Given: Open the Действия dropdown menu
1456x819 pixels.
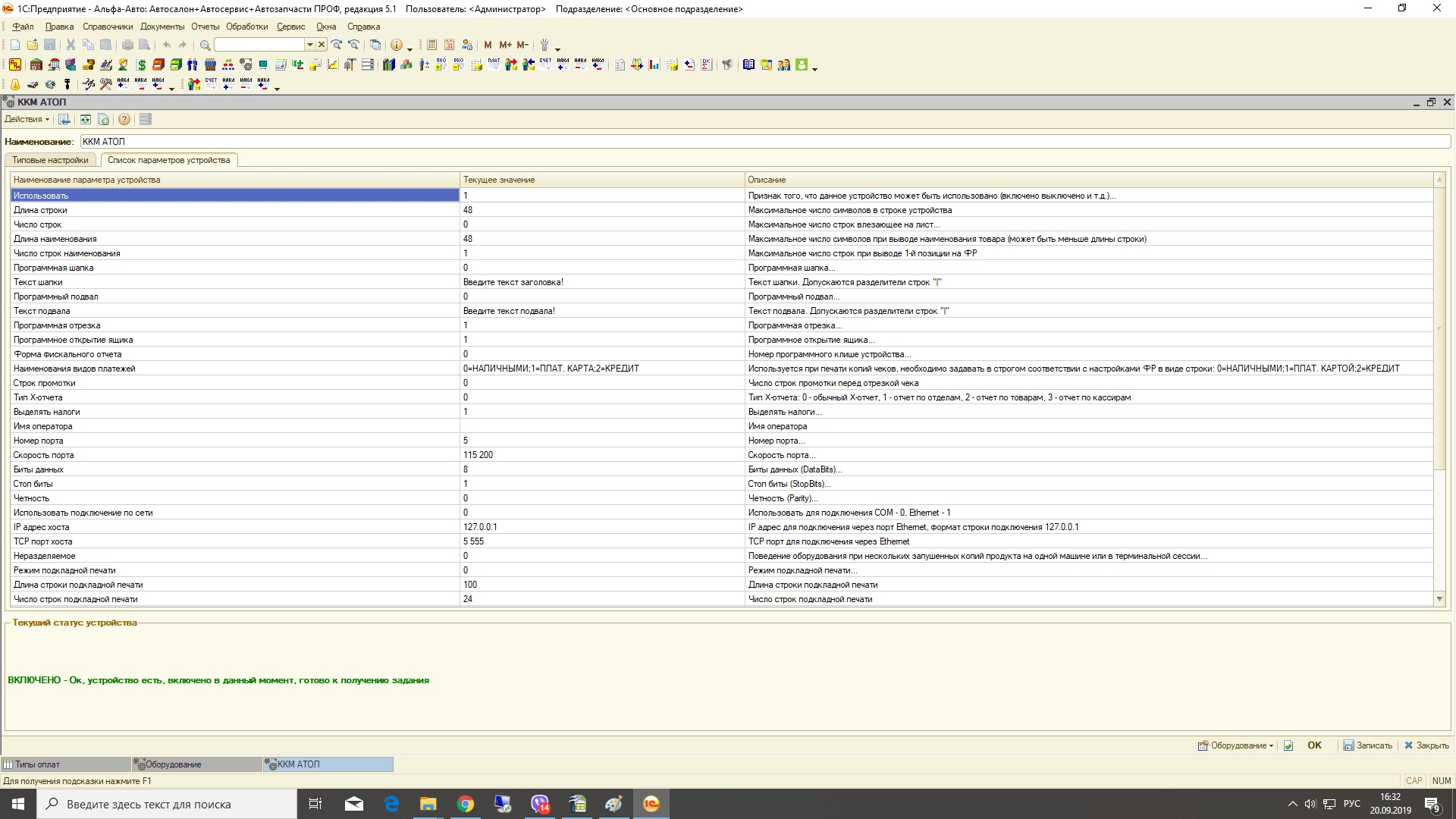Looking at the screenshot, I should tap(27, 119).
